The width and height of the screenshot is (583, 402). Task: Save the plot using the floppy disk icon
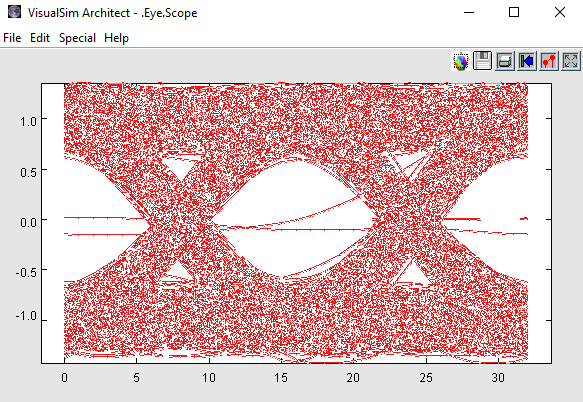(482, 61)
